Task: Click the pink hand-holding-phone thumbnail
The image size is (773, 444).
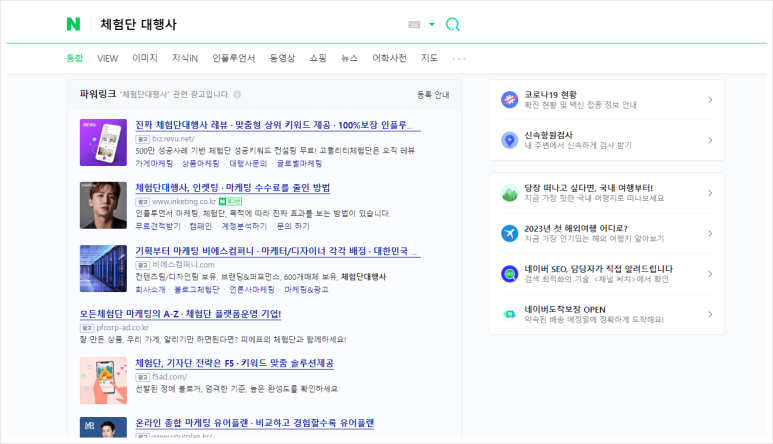Action: pyautogui.click(x=103, y=380)
